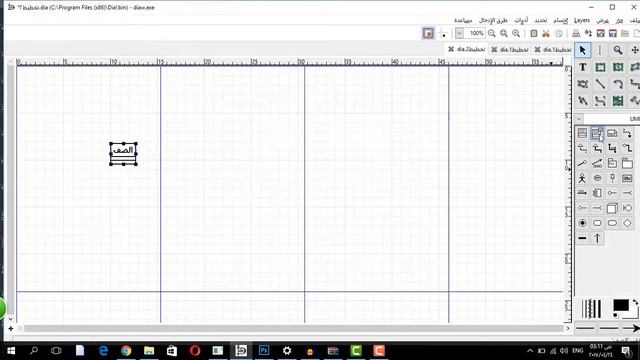Choose the UML Fork thick bar
Screen dimensions: 640x360
click(x=582, y=238)
